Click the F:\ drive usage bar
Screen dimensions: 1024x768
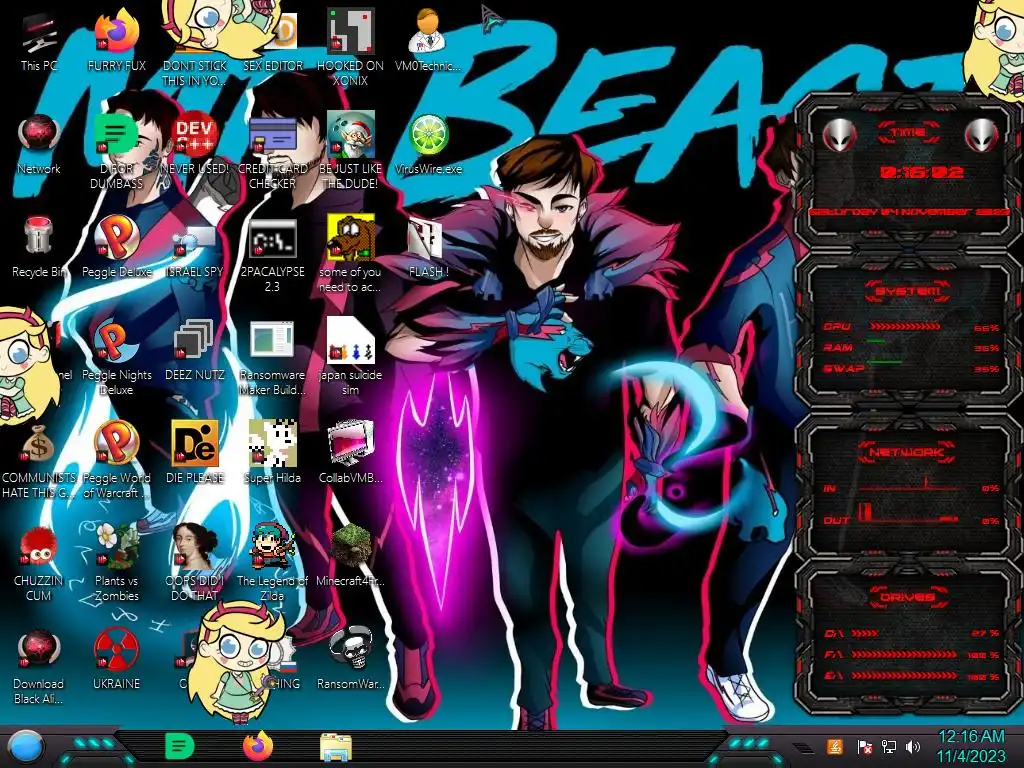904,654
